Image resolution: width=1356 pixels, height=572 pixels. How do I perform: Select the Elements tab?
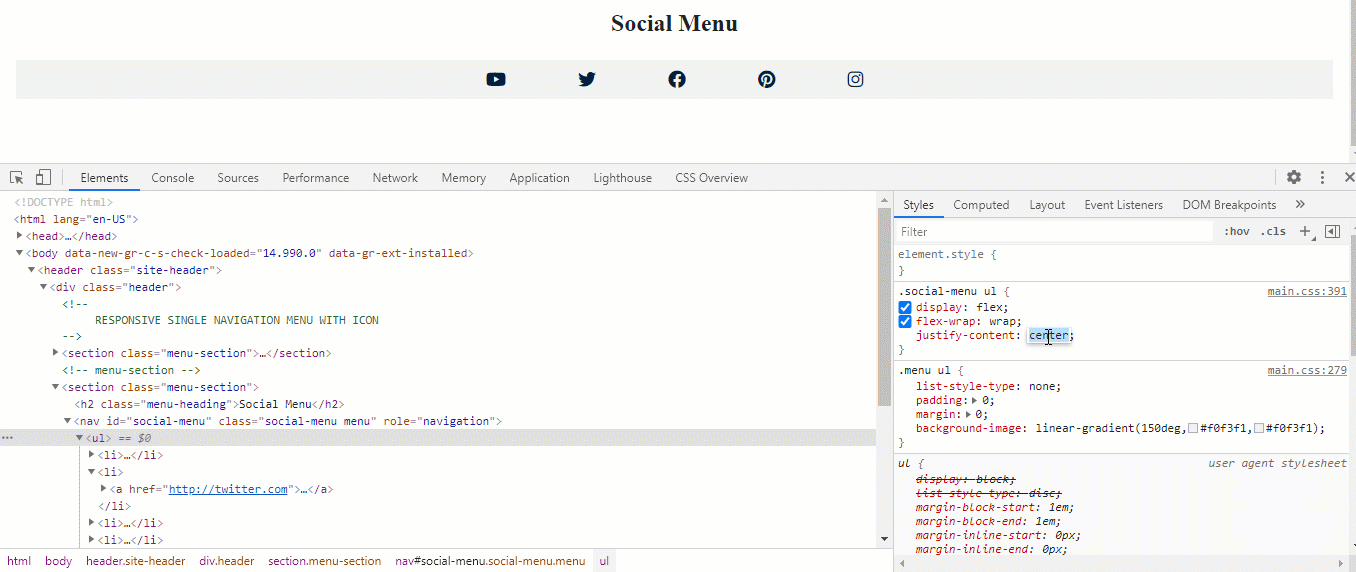[x=105, y=178]
